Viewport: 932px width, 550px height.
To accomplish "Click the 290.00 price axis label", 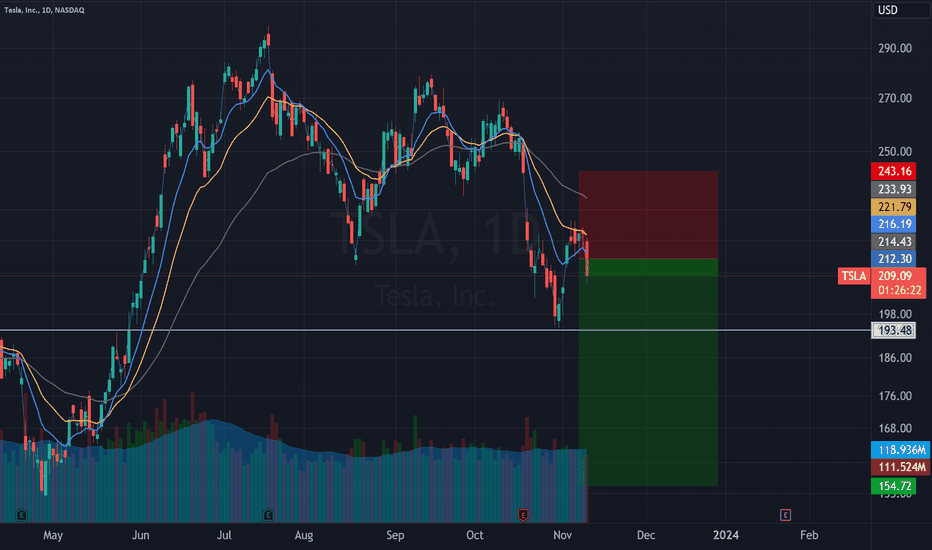I will click(x=895, y=48).
